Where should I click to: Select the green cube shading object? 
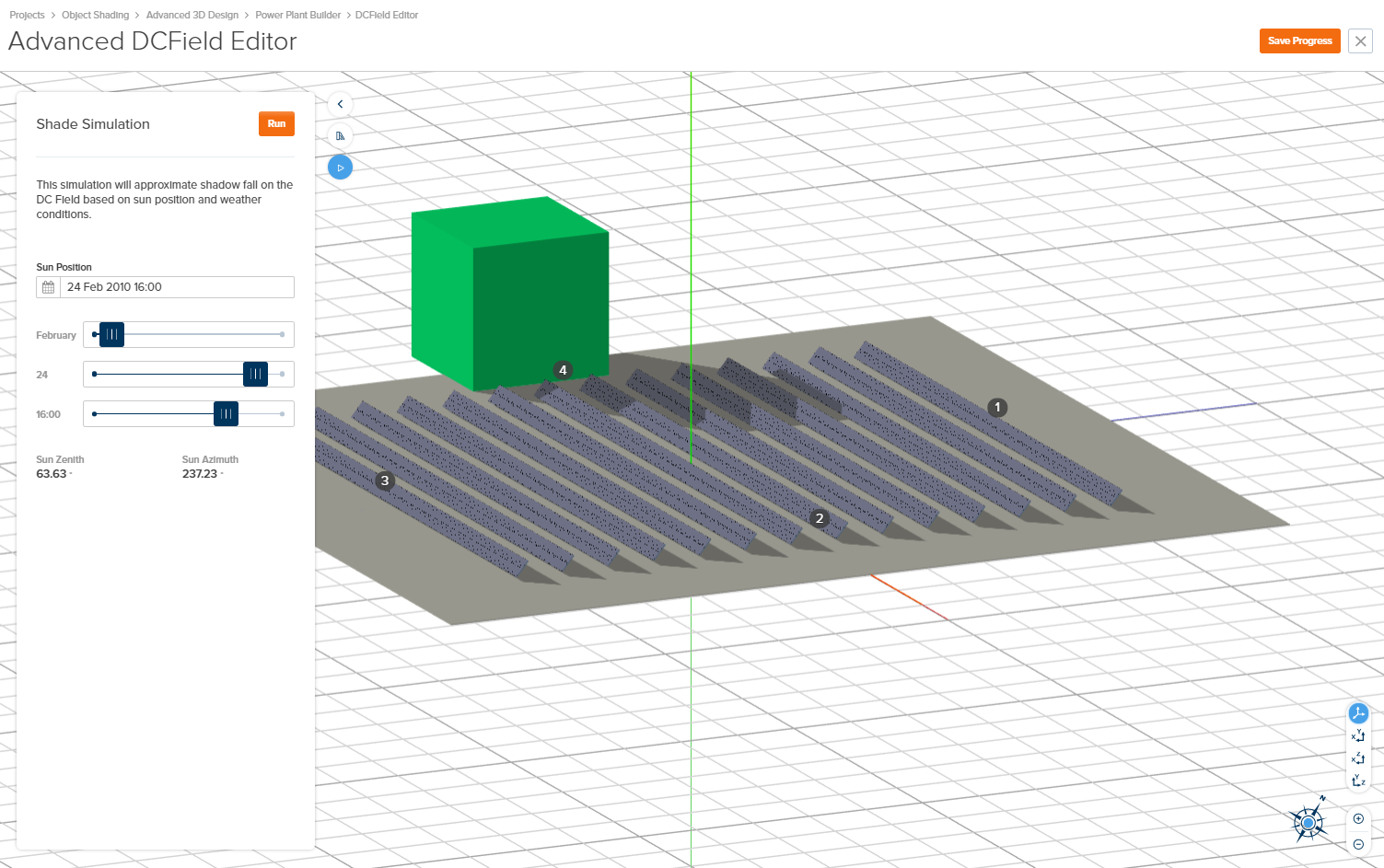click(x=509, y=293)
